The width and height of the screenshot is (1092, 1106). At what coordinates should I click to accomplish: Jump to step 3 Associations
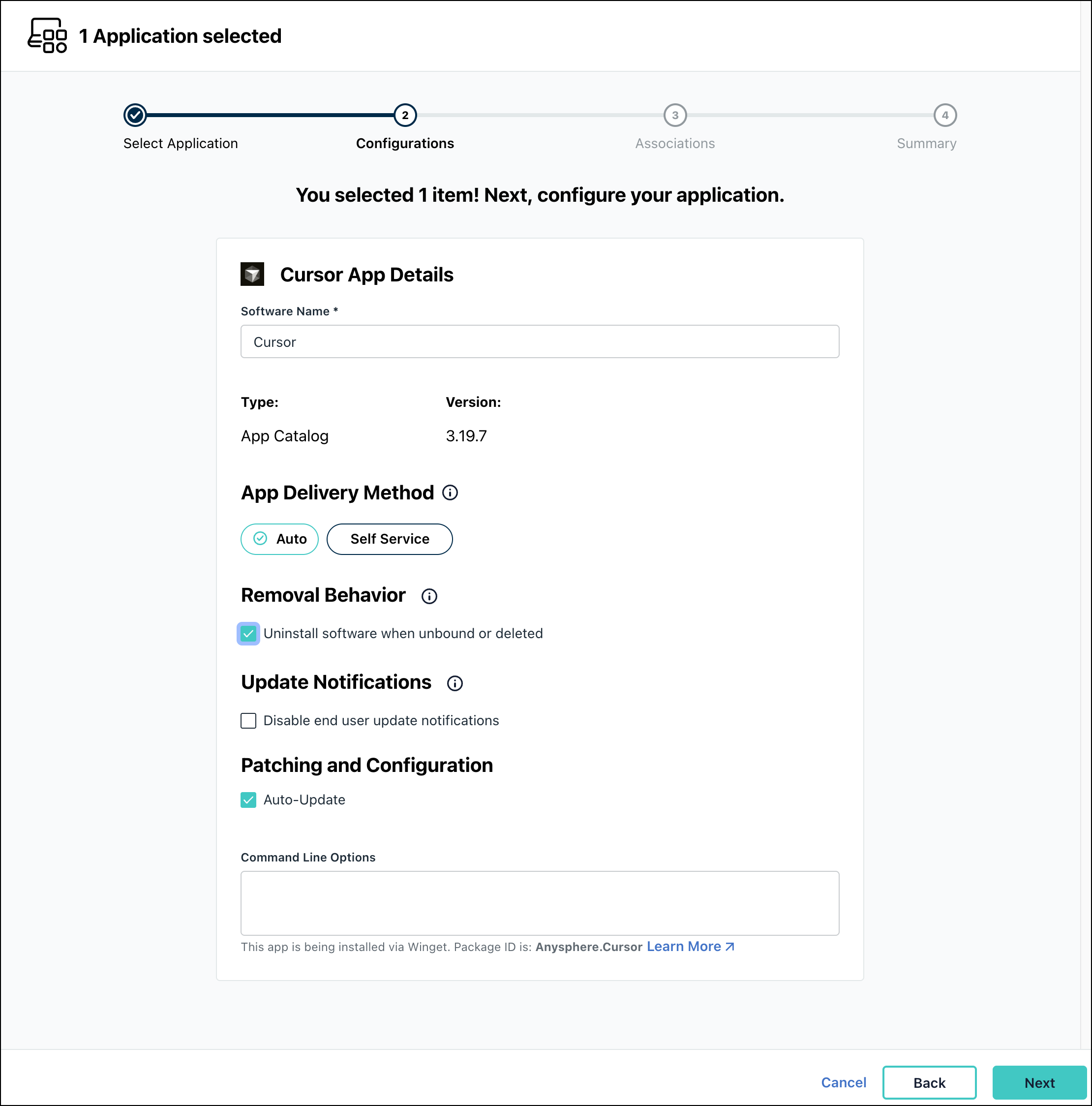(x=675, y=115)
